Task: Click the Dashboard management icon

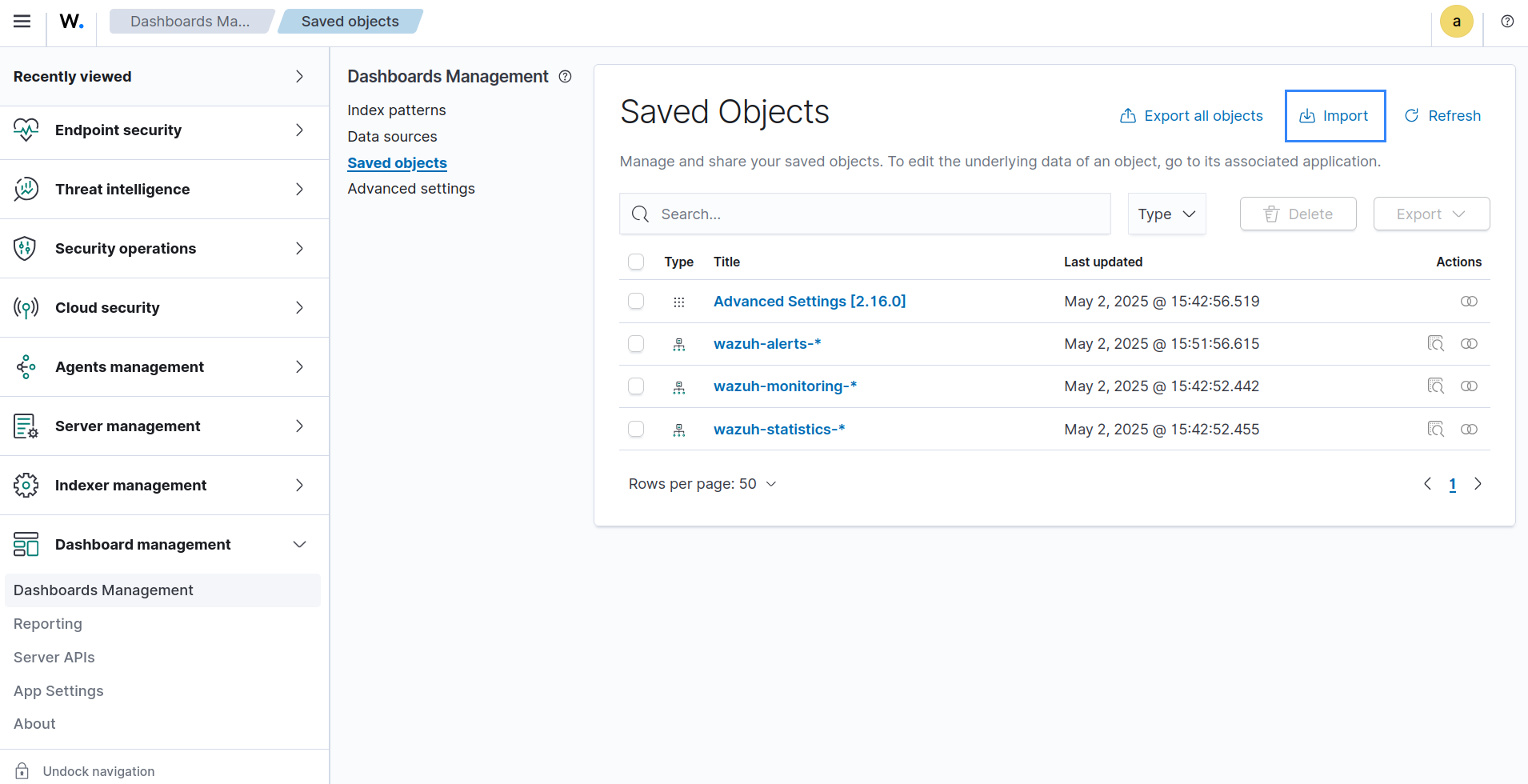Action: [26, 544]
